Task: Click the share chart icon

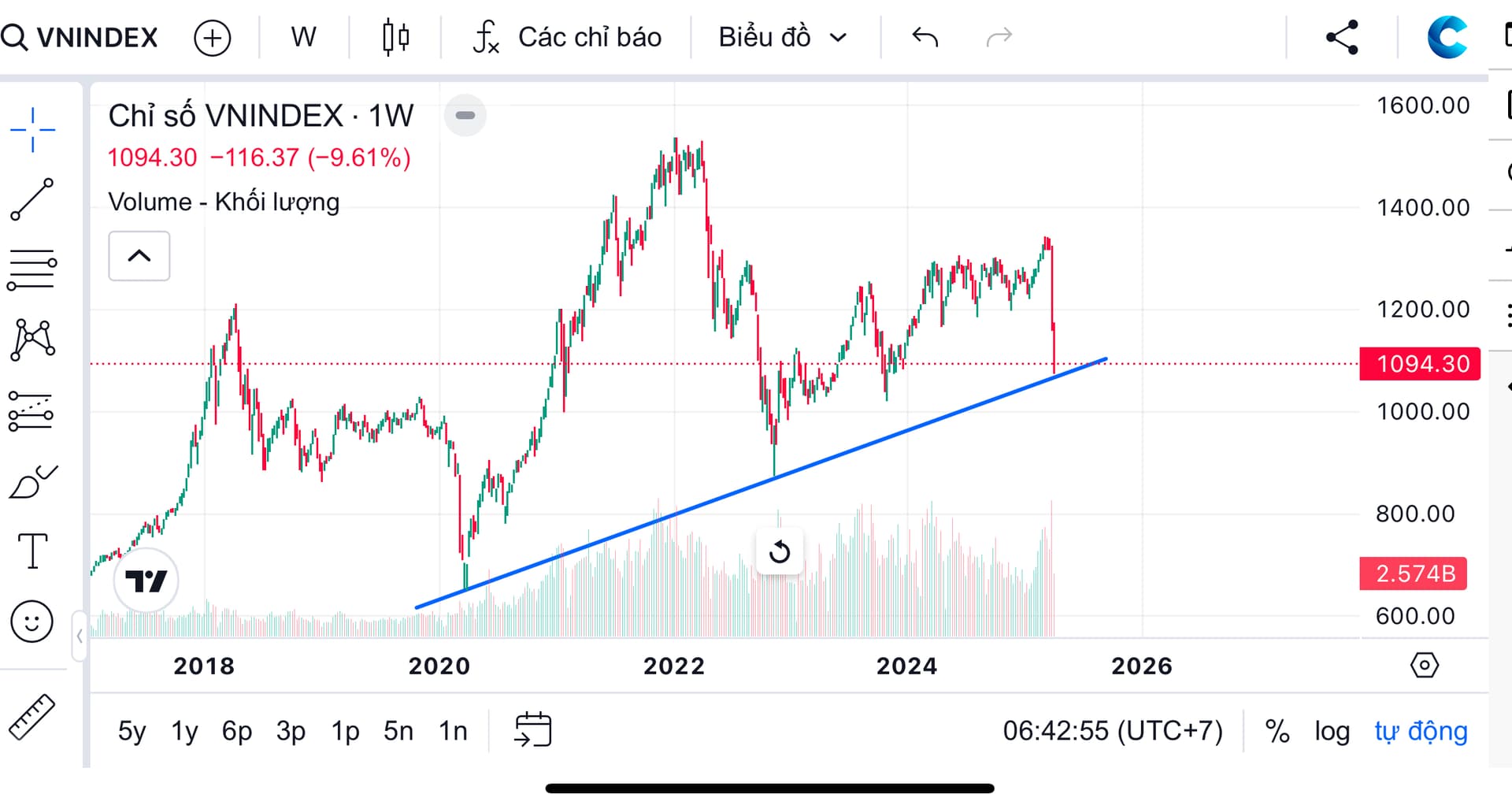Action: point(1342,37)
